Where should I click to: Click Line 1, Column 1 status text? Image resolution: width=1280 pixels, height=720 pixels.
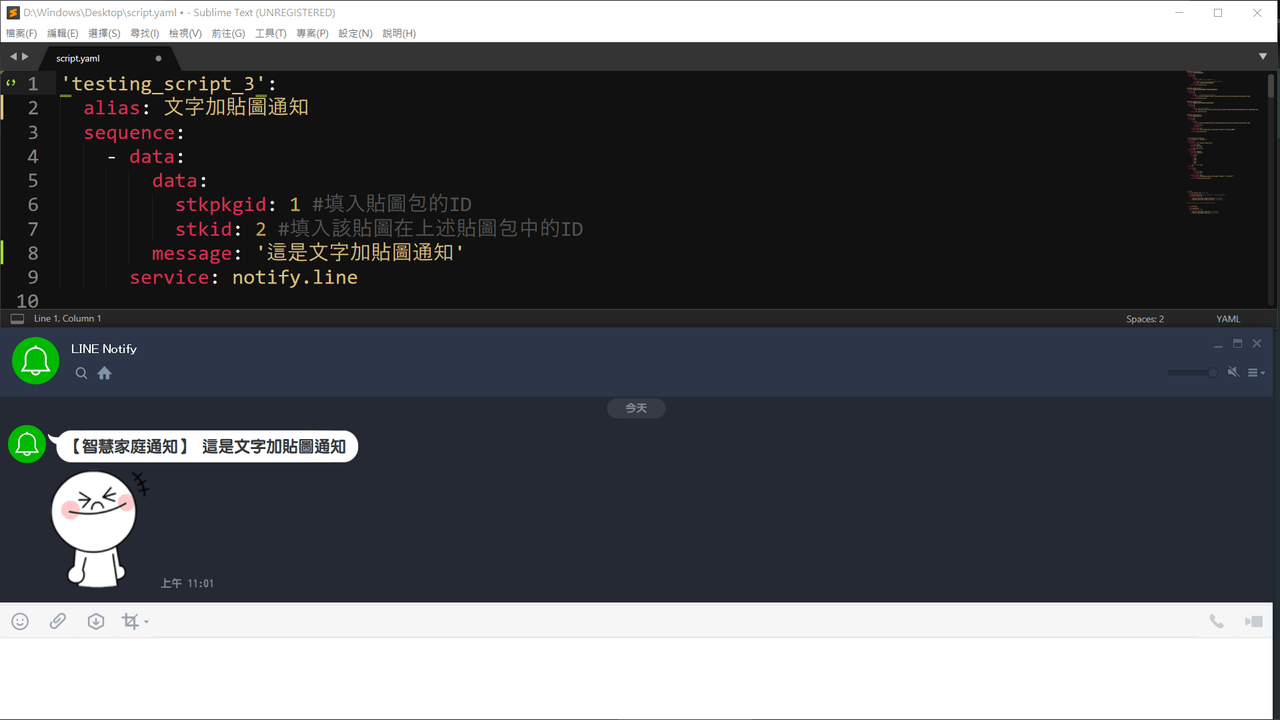(x=67, y=319)
